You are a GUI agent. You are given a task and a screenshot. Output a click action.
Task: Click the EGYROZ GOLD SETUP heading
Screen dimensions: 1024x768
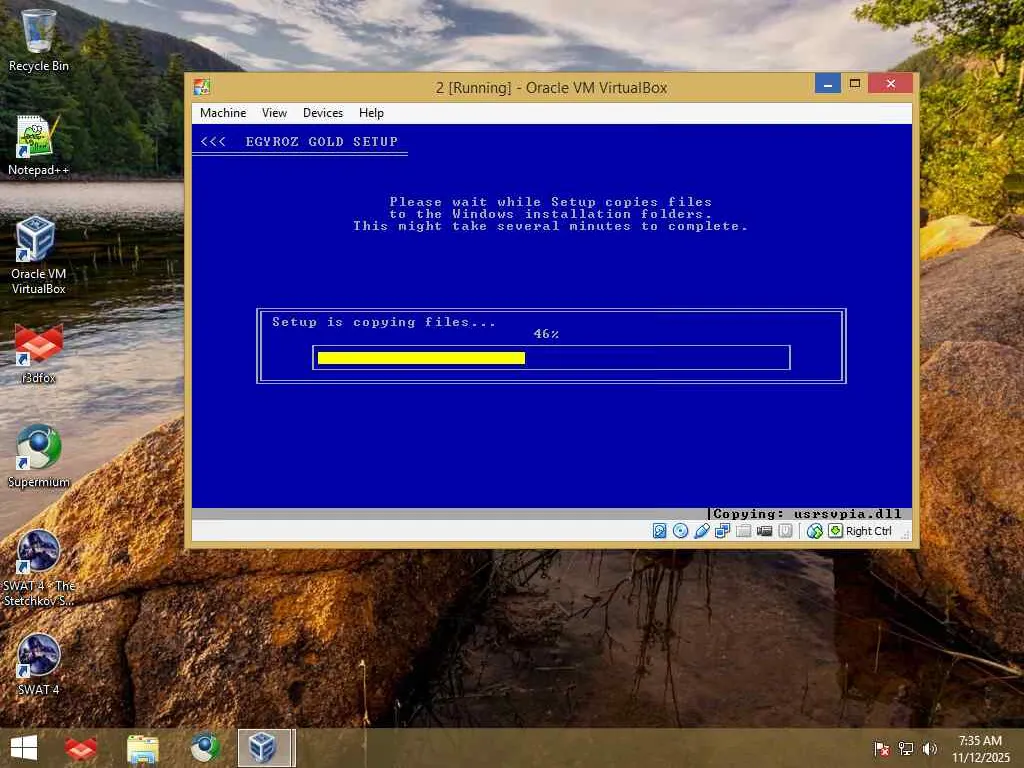321,142
